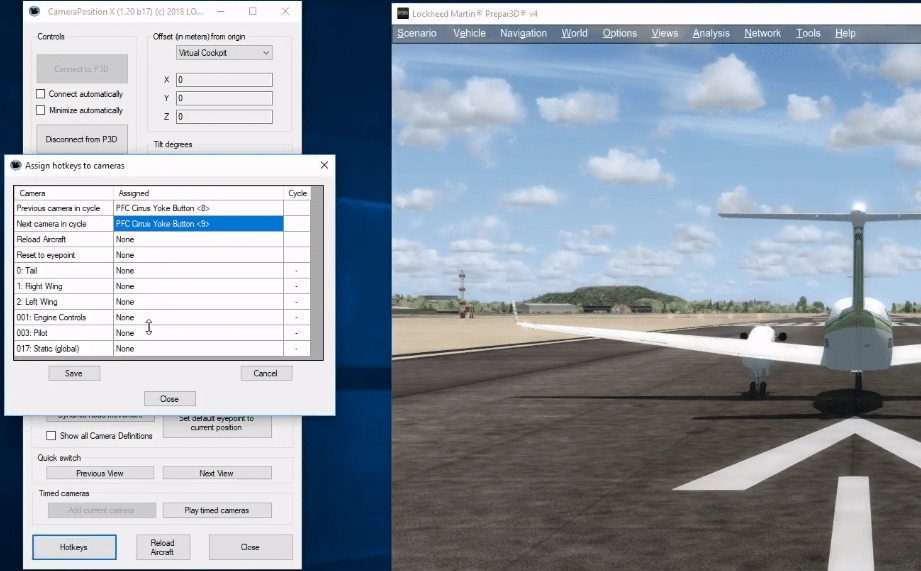Open the Views menu in Prepar3D
The height and width of the screenshot is (571, 921).
point(664,33)
